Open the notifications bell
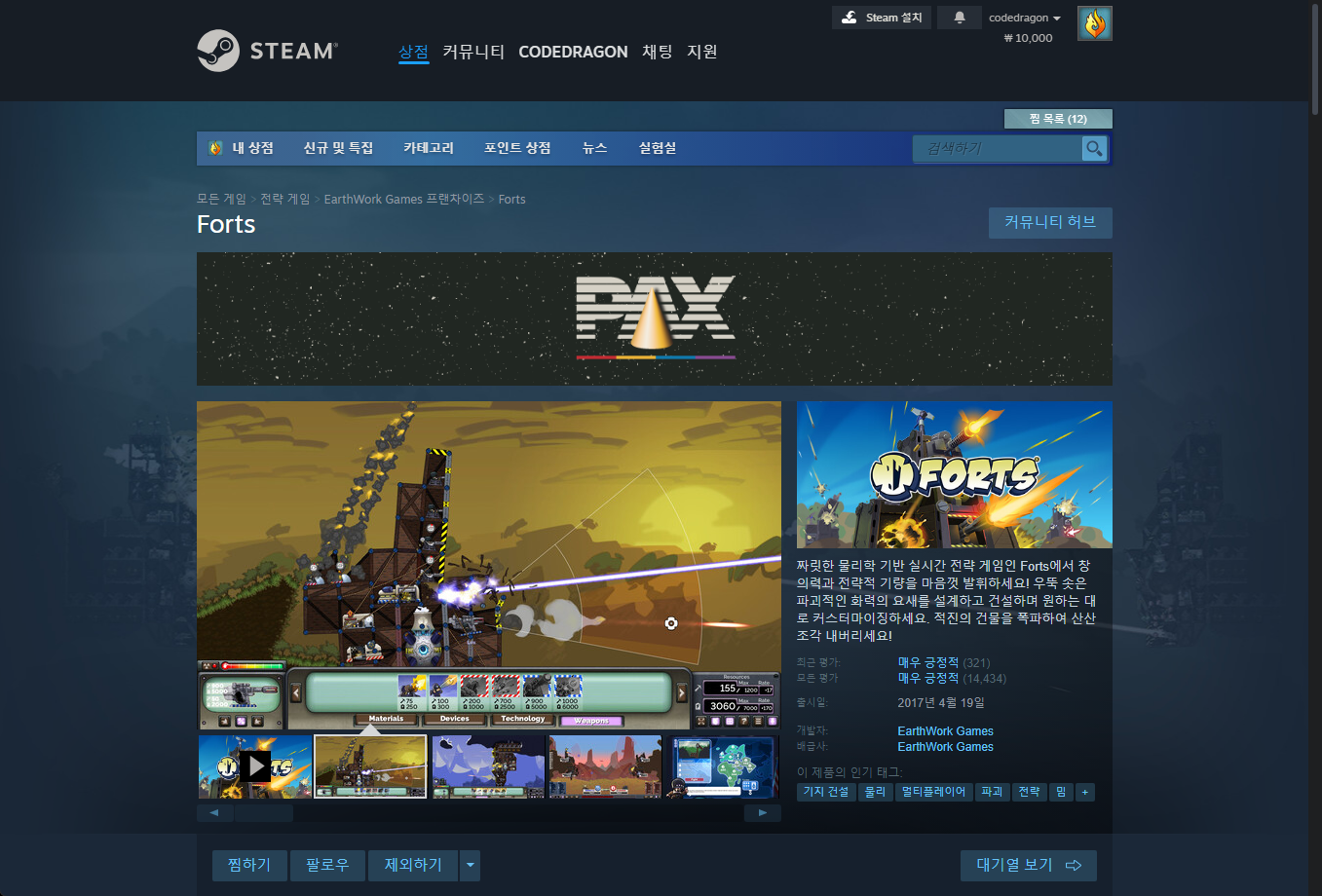 click(x=959, y=18)
